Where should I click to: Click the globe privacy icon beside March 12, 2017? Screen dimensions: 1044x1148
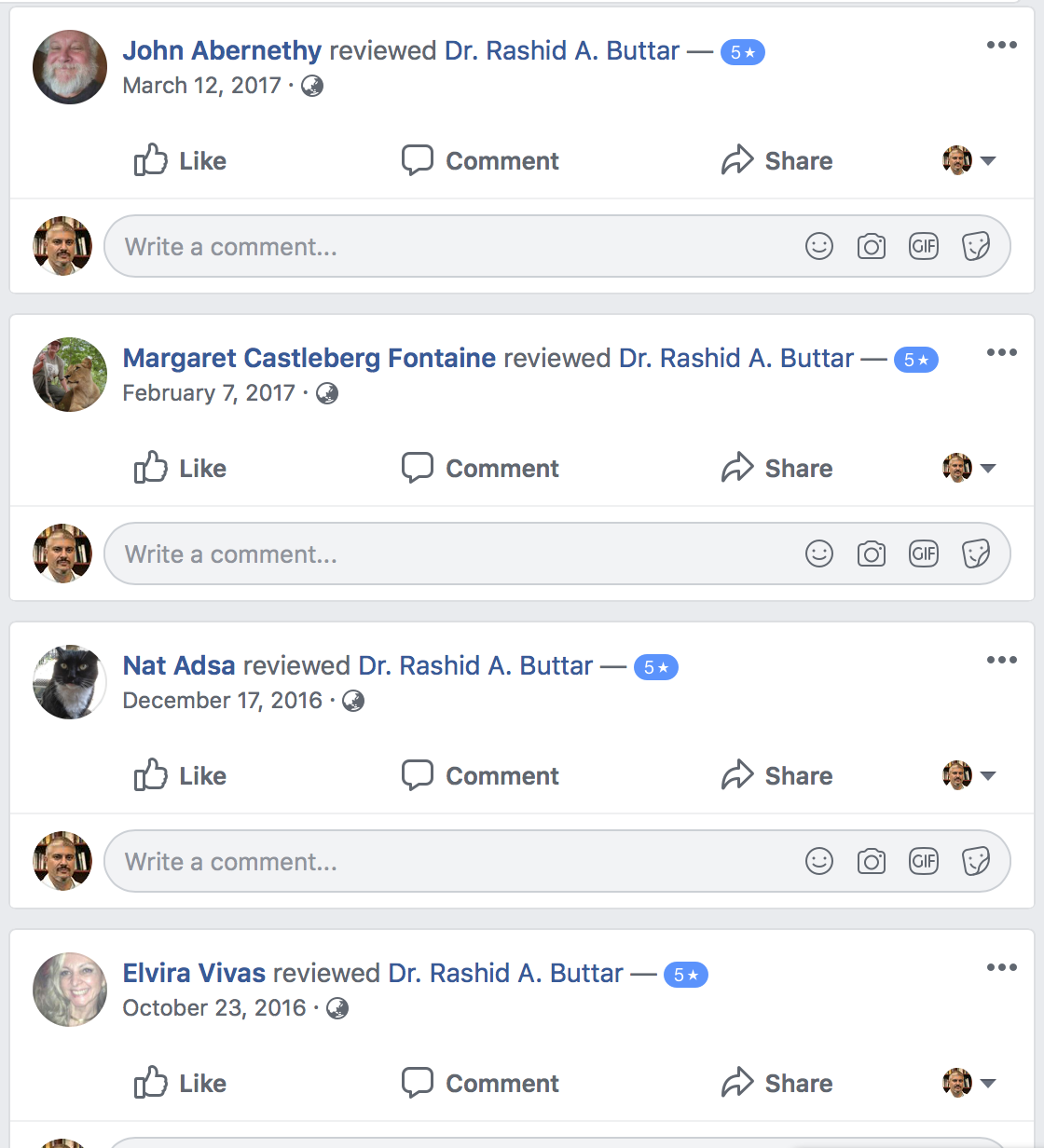coord(312,86)
